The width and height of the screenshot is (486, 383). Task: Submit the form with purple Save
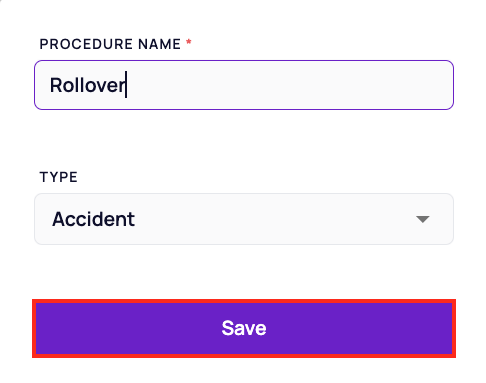tap(244, 328)
